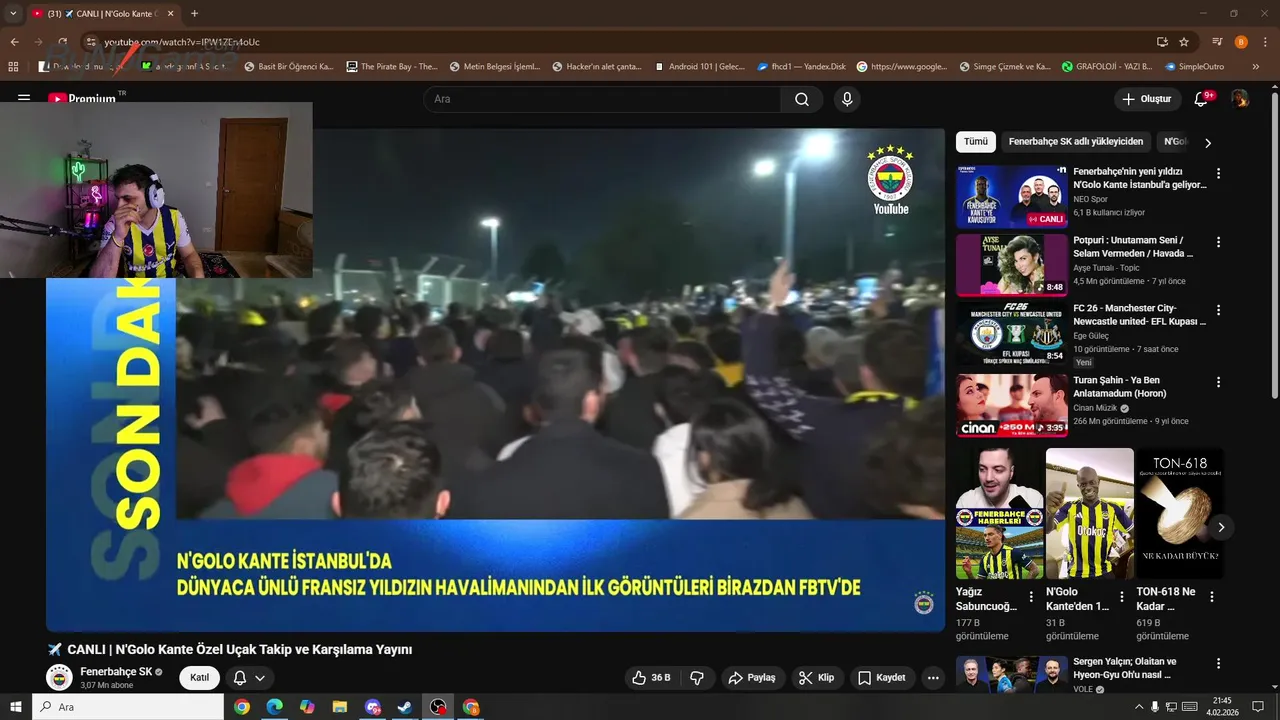Open the TON-618 short thumbnail
1280x720 pixels.
(x=1180, y=513)
